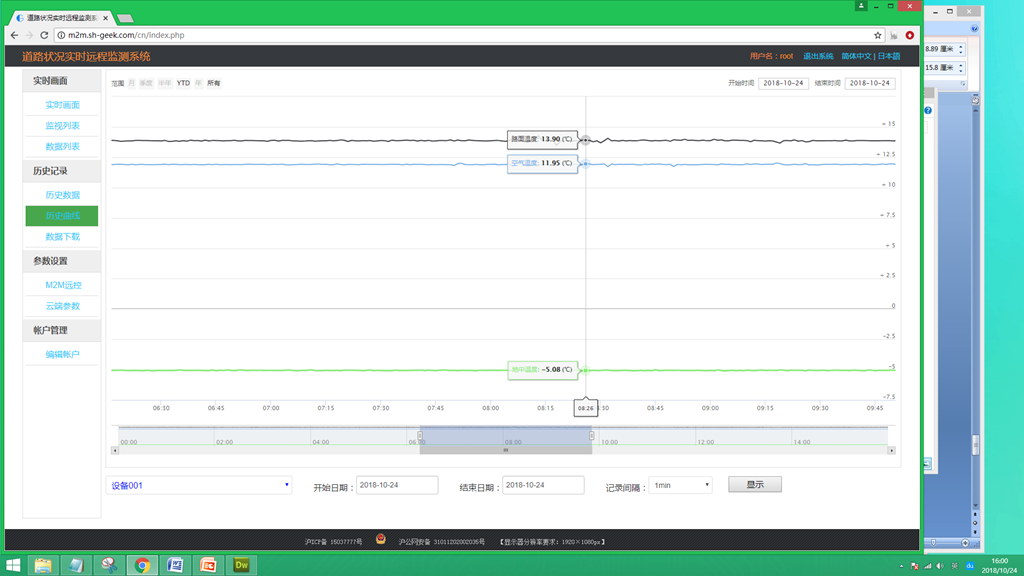Expand the 记录间隔 1min interval dropdown
This screenshot has width=1024, height=576.
680,485
